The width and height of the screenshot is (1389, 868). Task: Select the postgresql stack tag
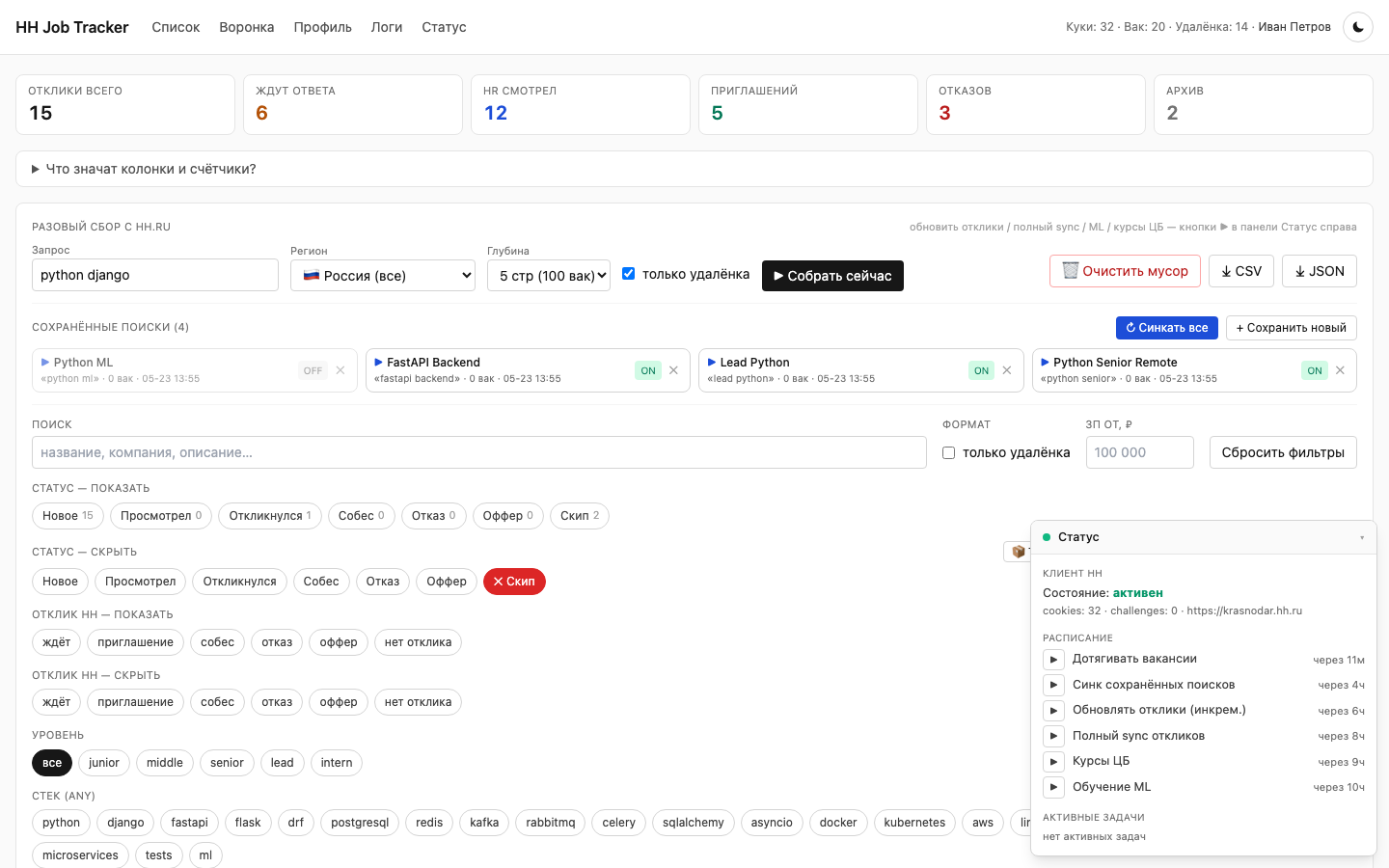(x=360, y=823)
